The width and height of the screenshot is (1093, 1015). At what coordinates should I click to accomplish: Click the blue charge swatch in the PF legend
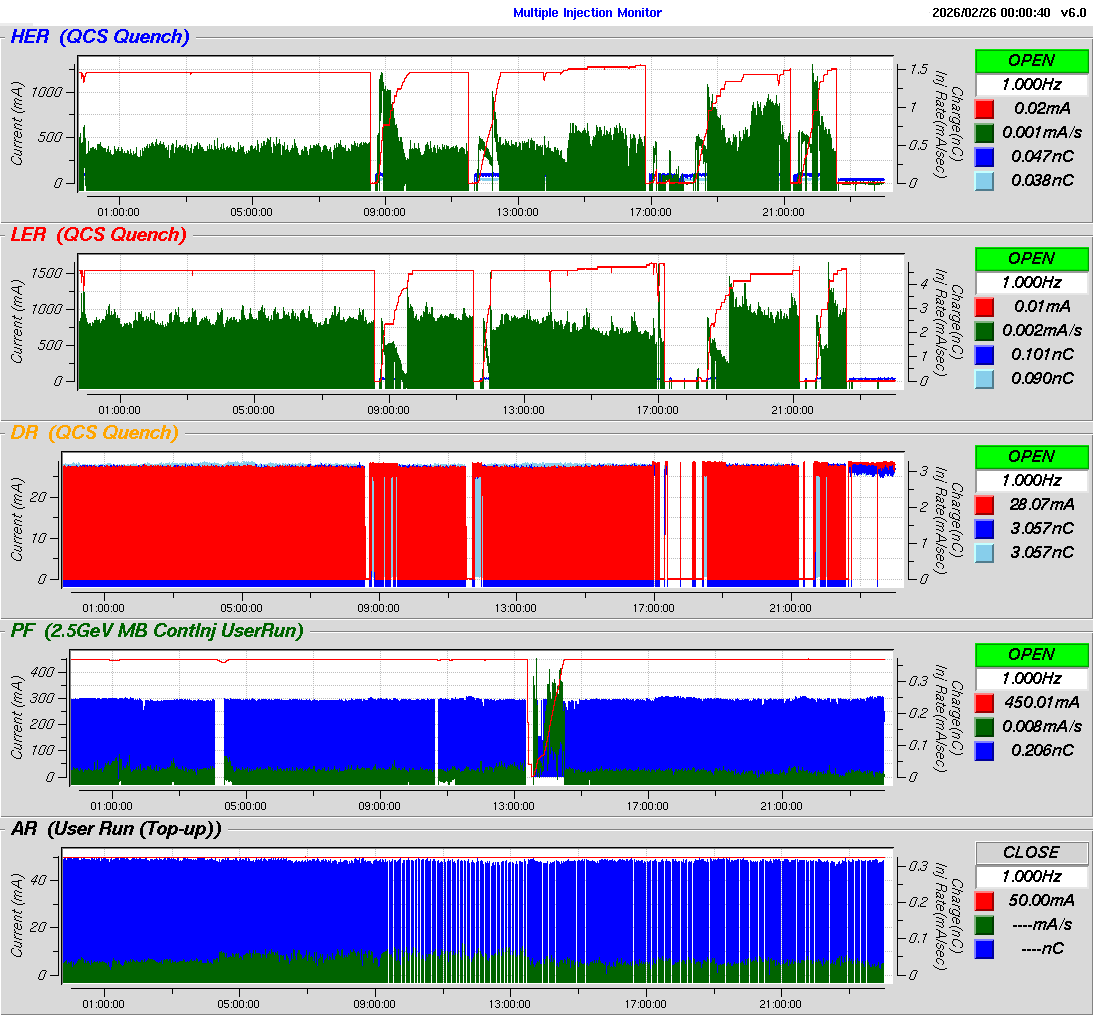tap(985, 751)
